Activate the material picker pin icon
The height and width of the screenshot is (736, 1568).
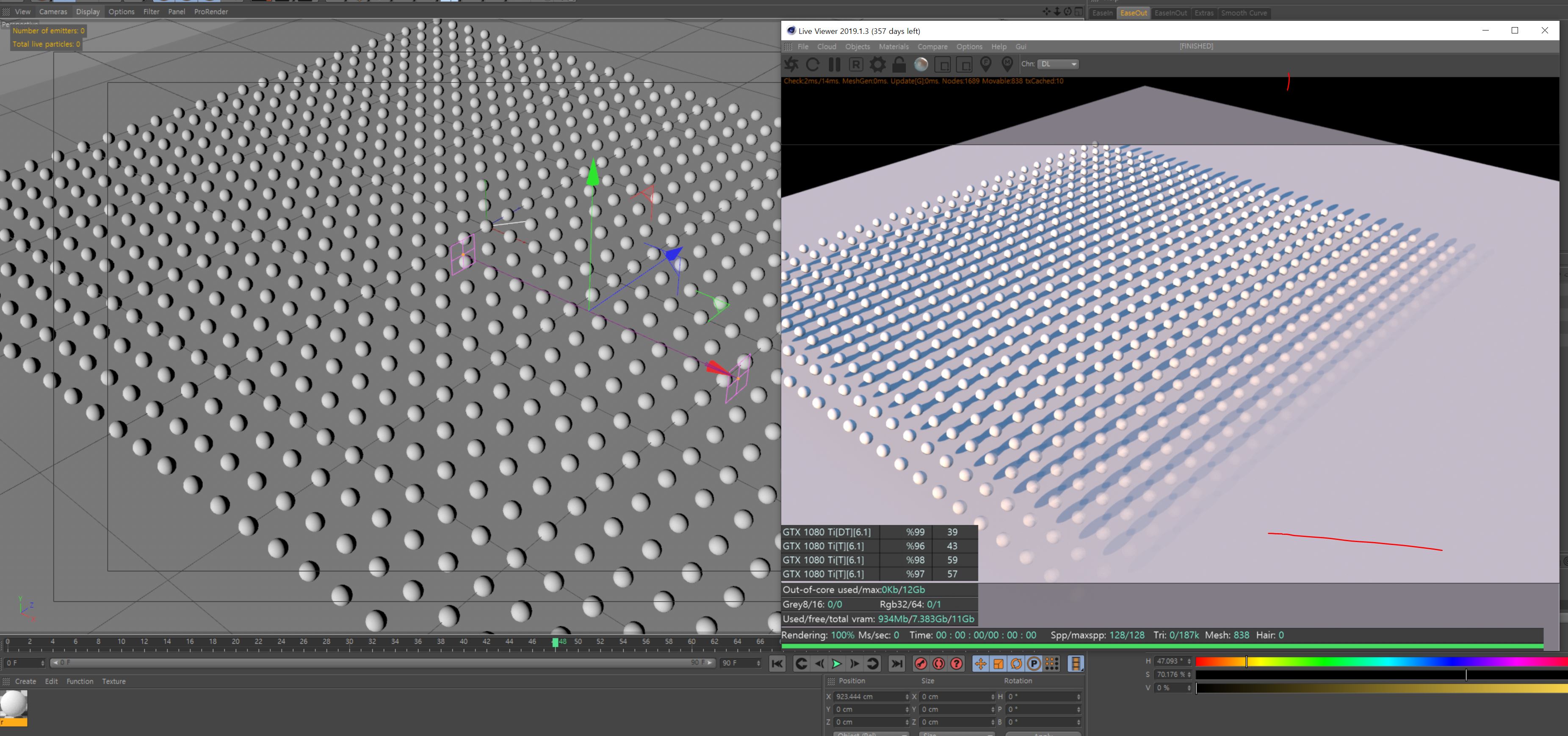pyautogui.click(x=1007, y=64)
